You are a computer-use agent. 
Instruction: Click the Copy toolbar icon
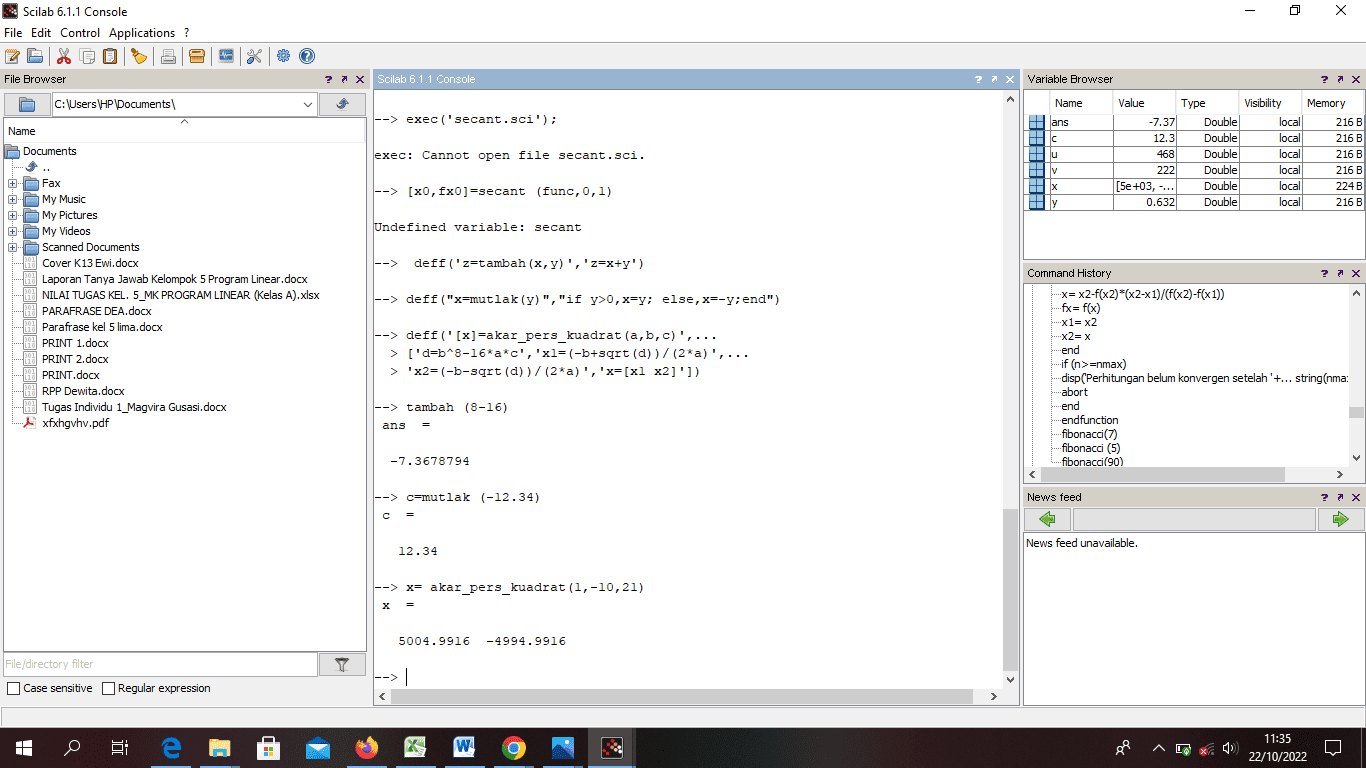(x=87, y=56)
